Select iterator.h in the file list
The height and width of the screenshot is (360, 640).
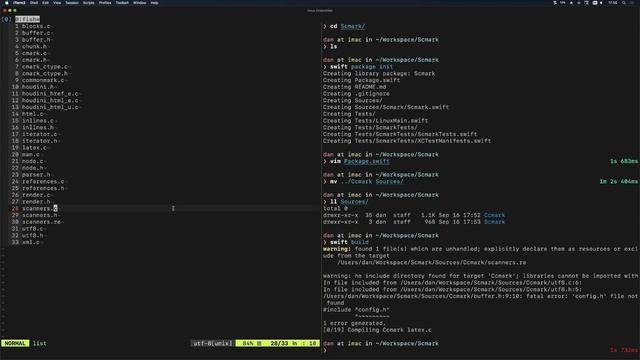[x=40, y=141]
